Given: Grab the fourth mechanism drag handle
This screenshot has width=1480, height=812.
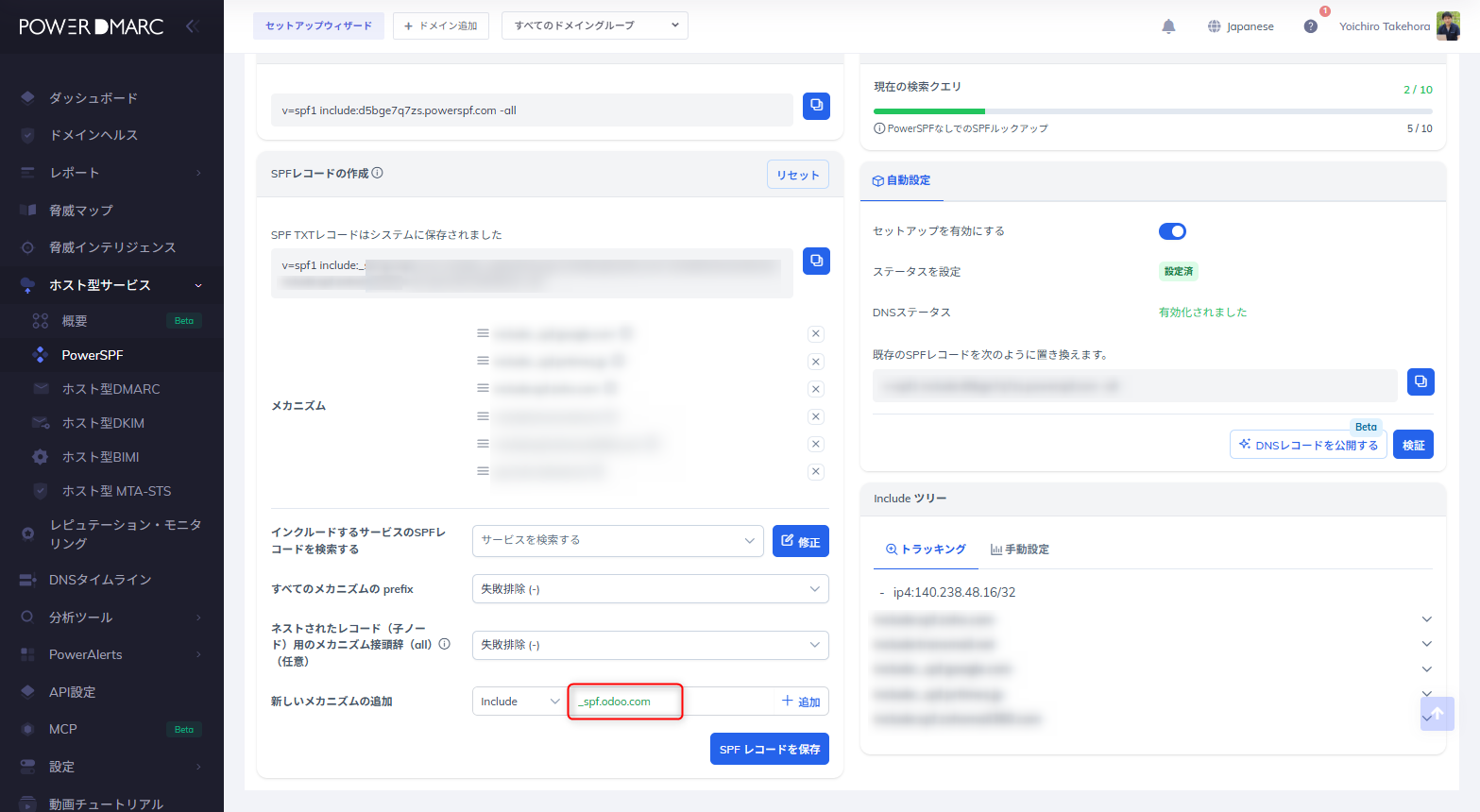Looking at the screenshot, I should click(x=483, y=415).
